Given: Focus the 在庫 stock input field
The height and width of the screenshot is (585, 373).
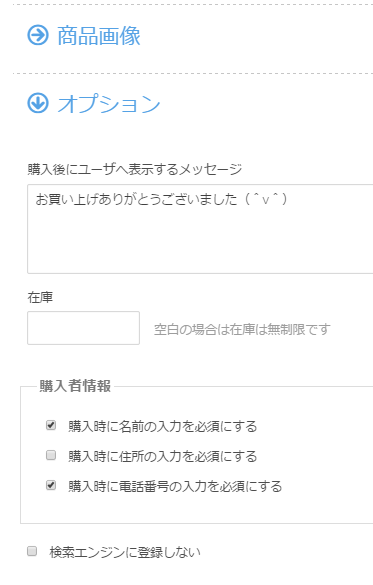Looking at the screenshot, I should pyautogui.click(x=84, y=328).
